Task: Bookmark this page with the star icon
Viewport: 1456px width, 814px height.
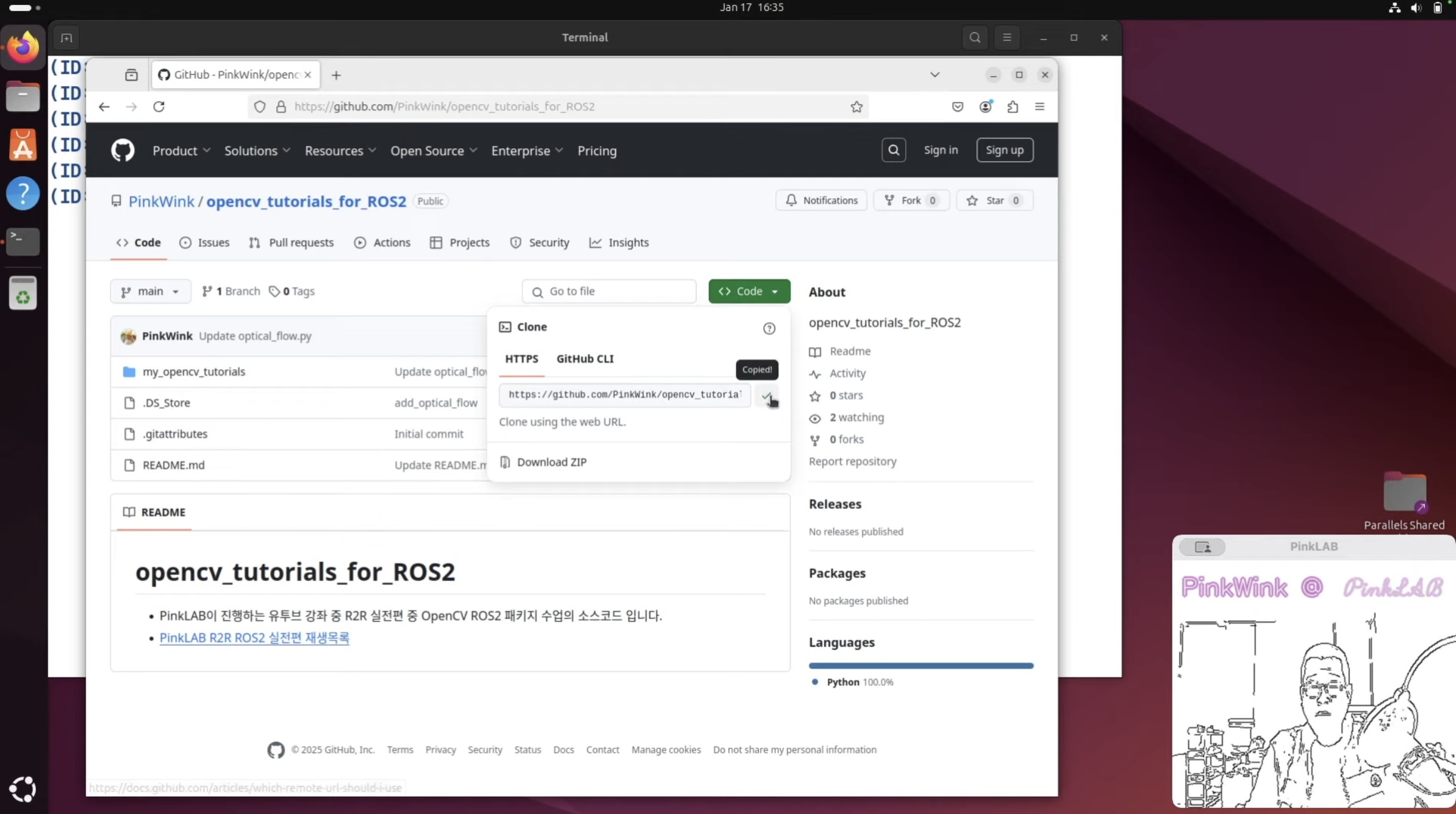Action: tap(856, 107)
